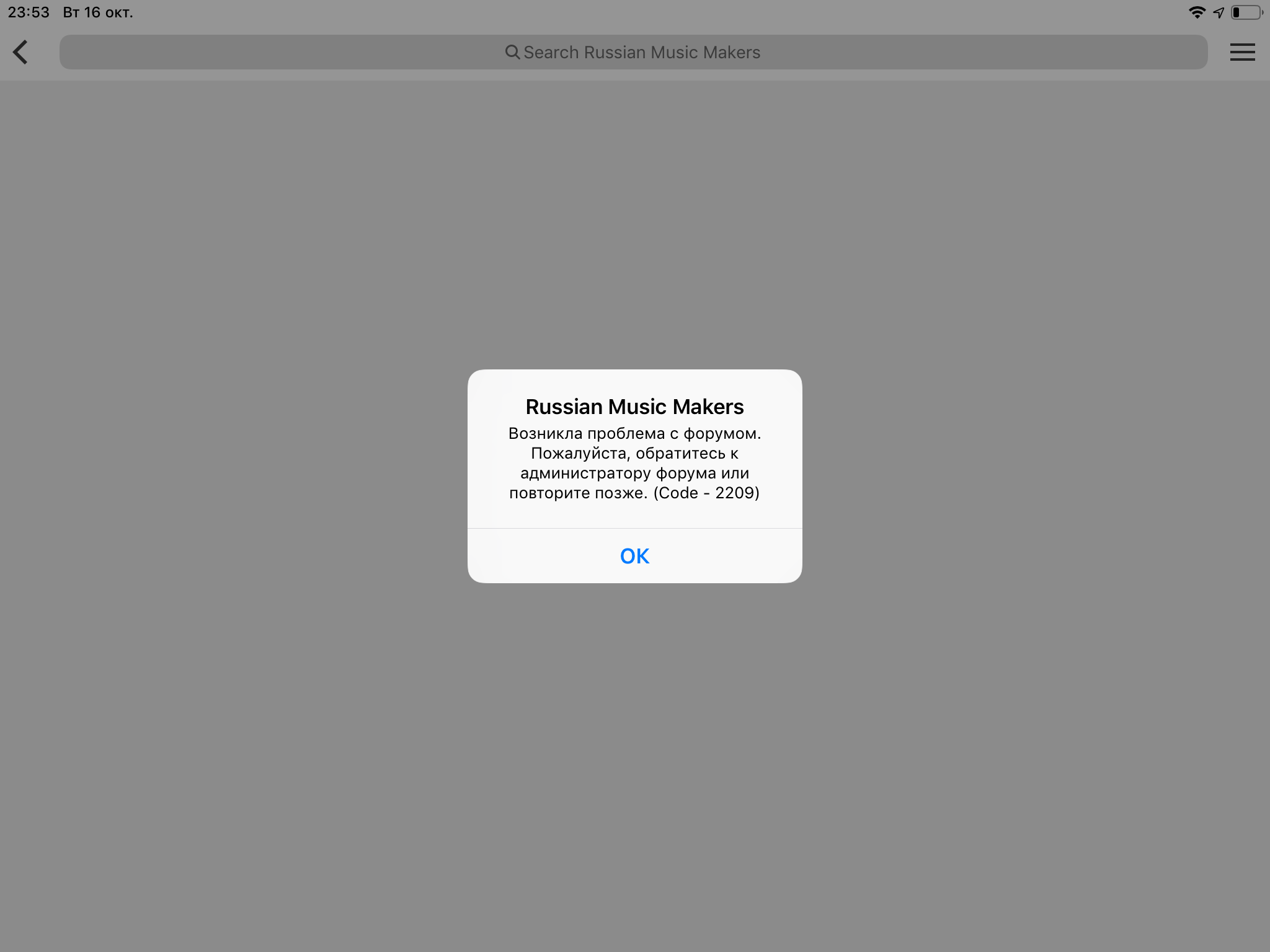Tap the 23:53 clock in status bar
The width and height of the screenshot is (1270, 952).
(x=29, y=12)
